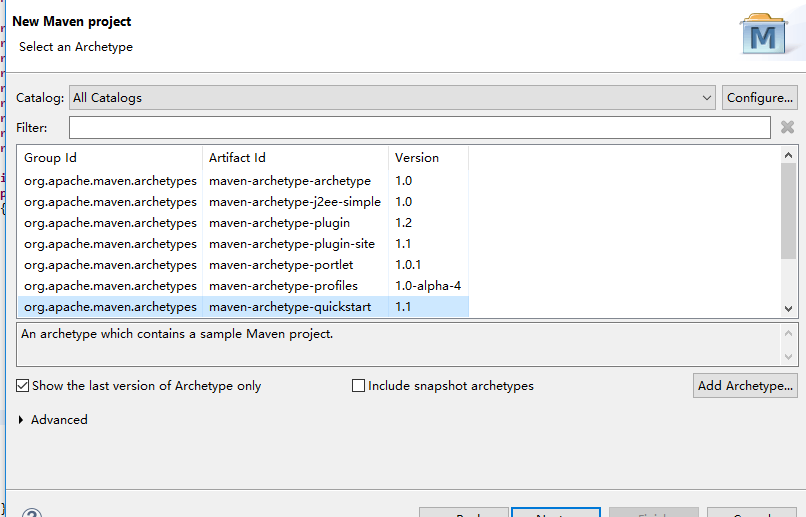This screenshot has height=517, width=806.
Task: Click the archetype description text
Action: tap(177, 334)
